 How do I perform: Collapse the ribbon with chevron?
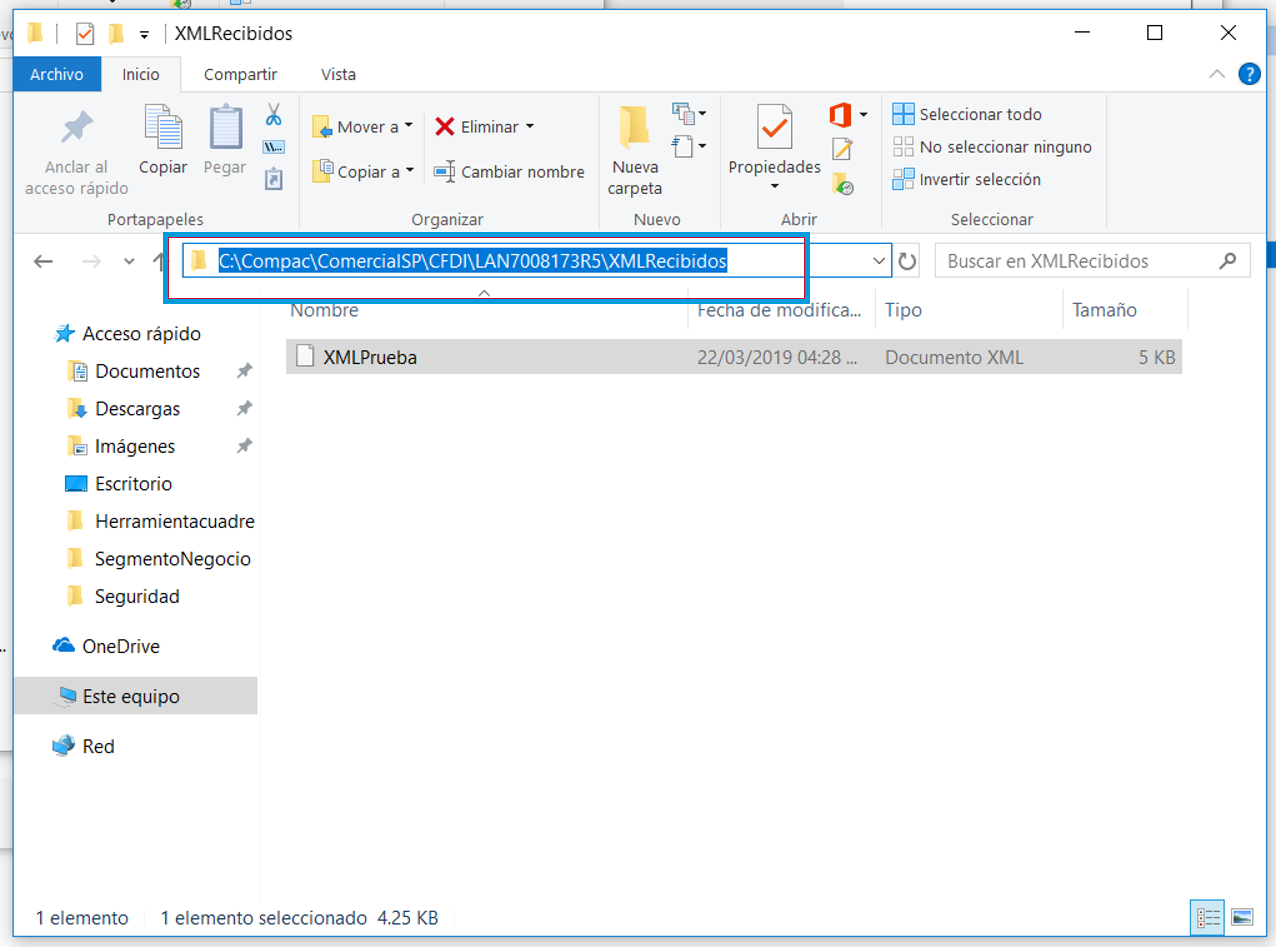pos(1217,74)
